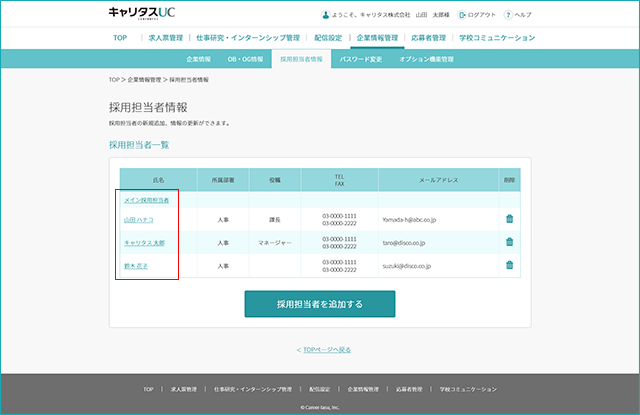Open help via question mark icon
This screenshot has height=415, width=640.
[508, 15]
